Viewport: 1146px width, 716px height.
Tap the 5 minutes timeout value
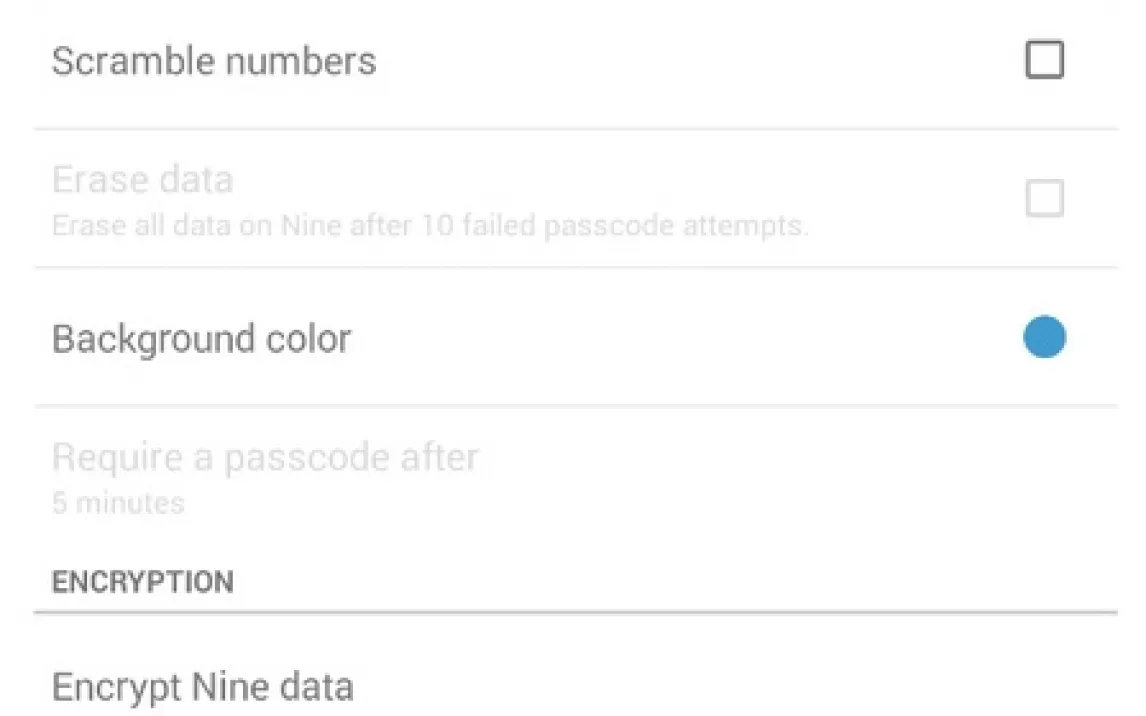click(x=118, y=502)
